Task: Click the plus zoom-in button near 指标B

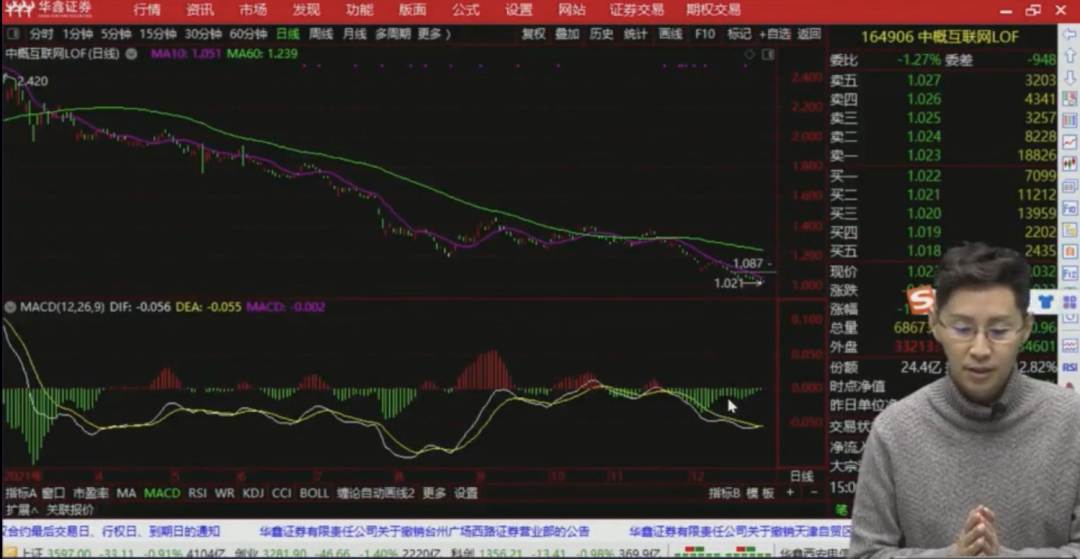Action: [x=790, y=492]
